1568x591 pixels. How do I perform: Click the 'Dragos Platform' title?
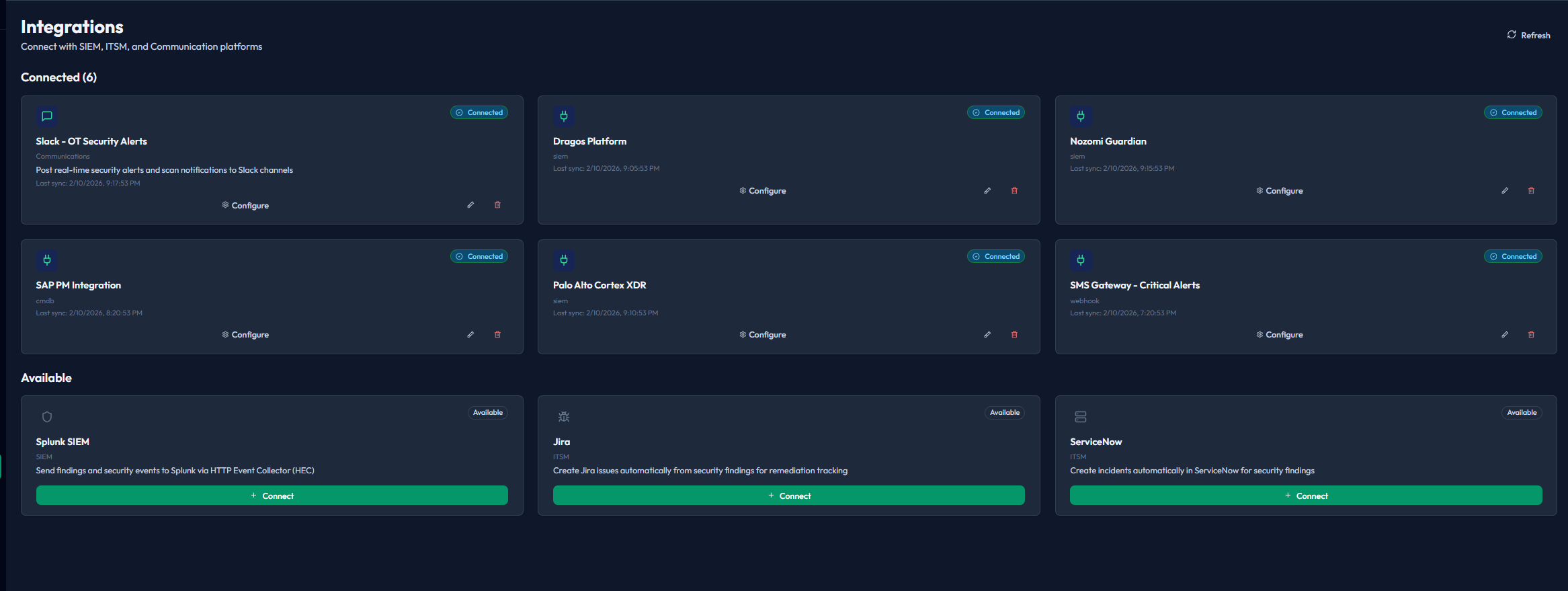(x=589, y=141)
